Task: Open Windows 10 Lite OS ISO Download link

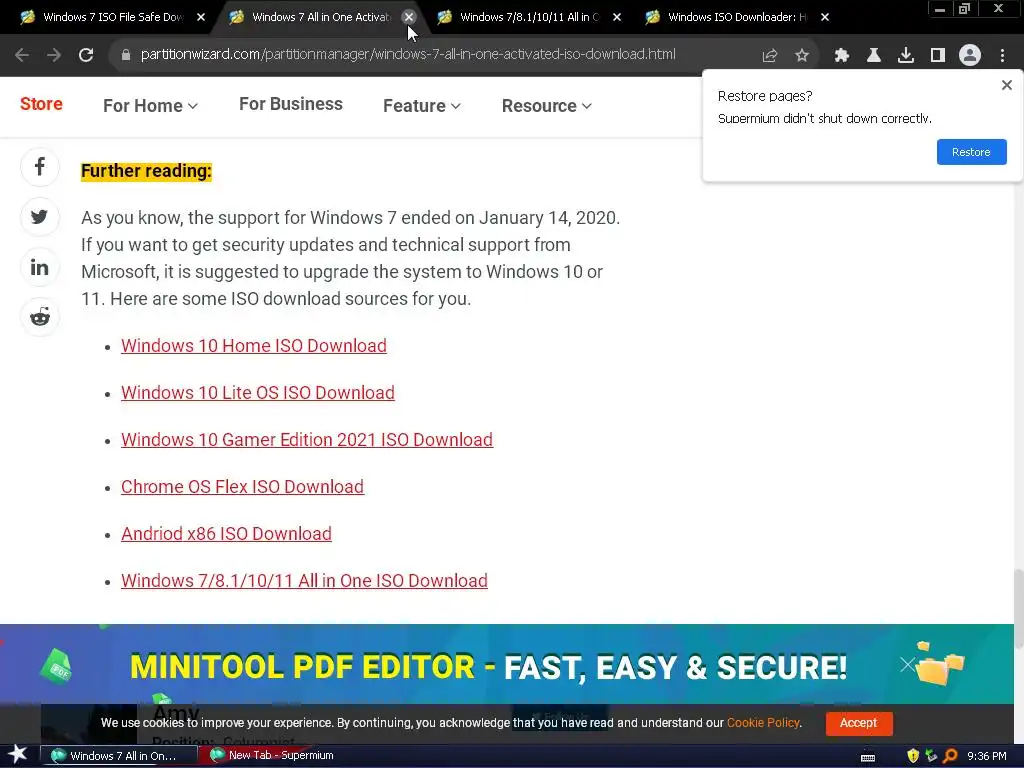Action: [x=257, y=392]
